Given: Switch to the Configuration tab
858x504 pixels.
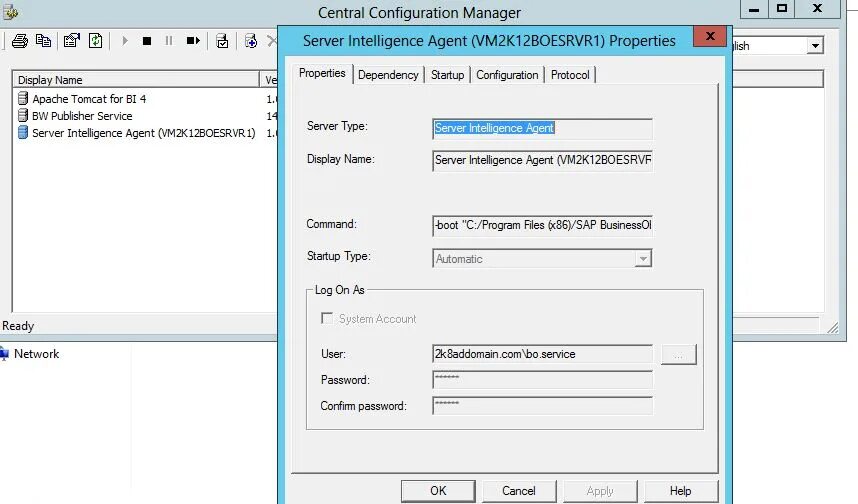Looking at the screenshot, I should pos(507,75).
